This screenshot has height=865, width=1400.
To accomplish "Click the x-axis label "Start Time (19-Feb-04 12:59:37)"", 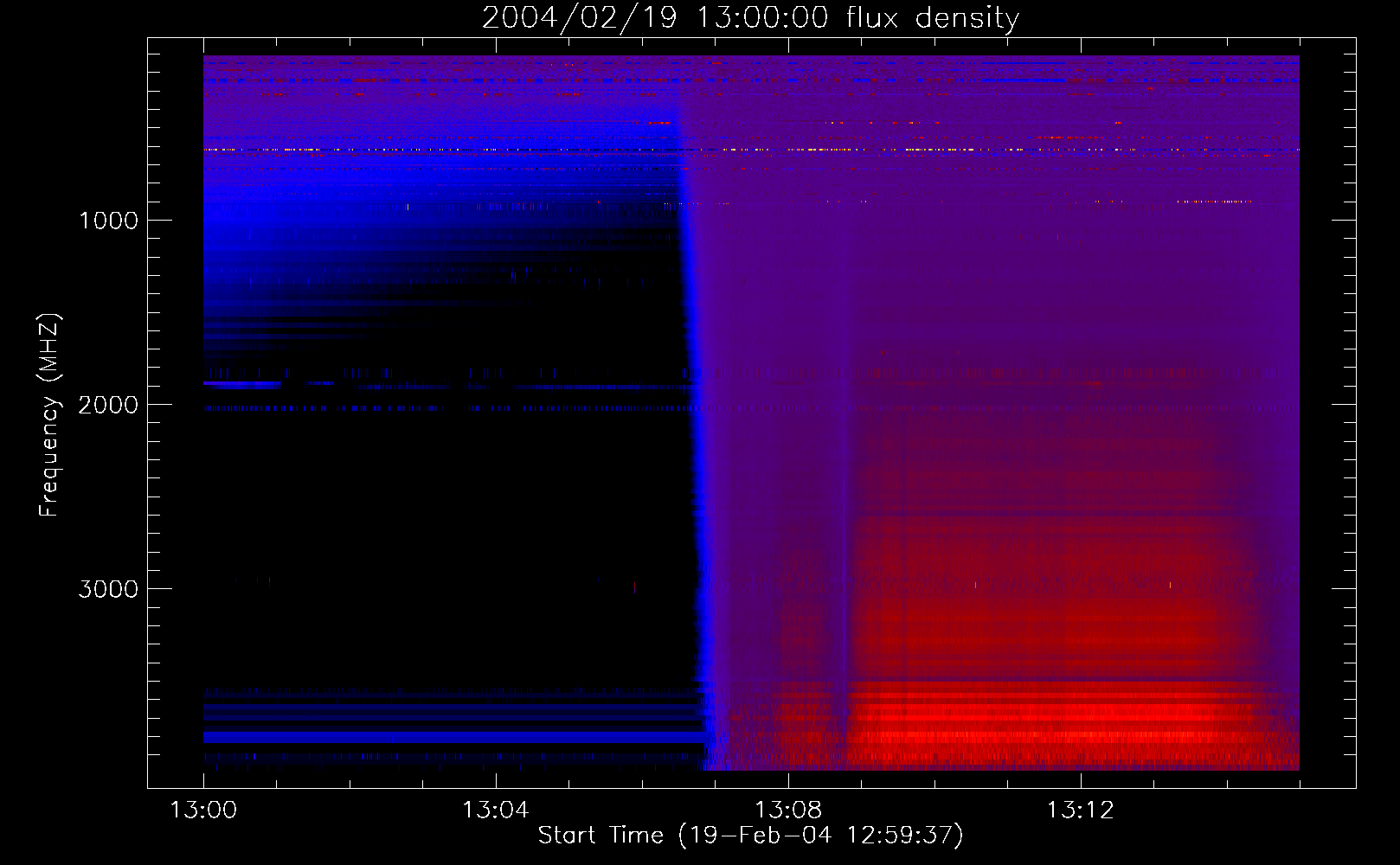I will tap(750, 836).
